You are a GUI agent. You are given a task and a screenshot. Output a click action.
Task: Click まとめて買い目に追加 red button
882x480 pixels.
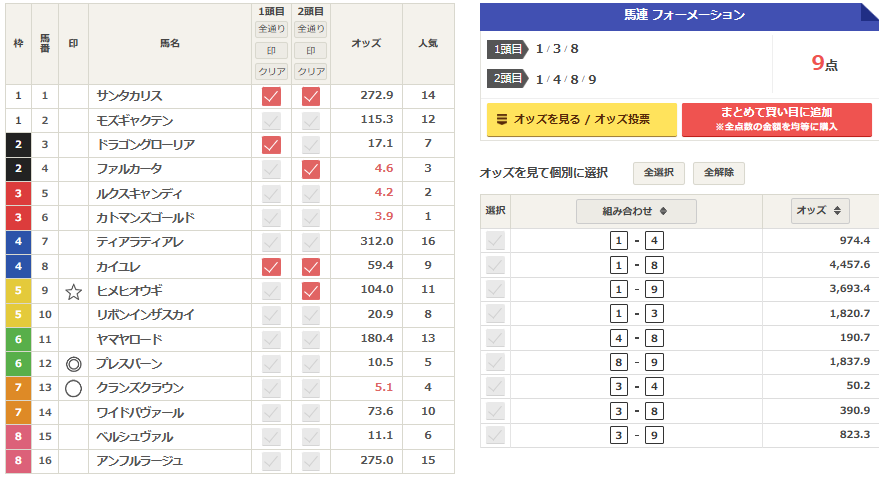click(776, 119)
